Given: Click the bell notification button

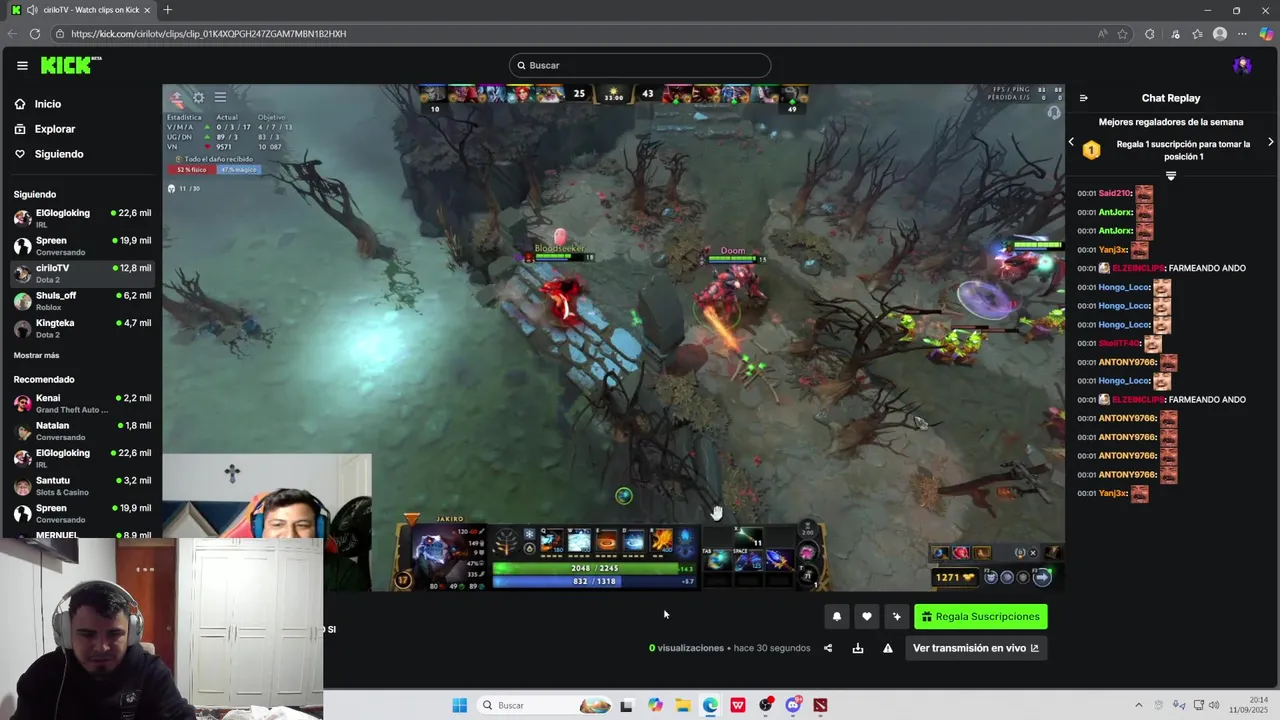Looking at the screenshot, I should 837,617.
